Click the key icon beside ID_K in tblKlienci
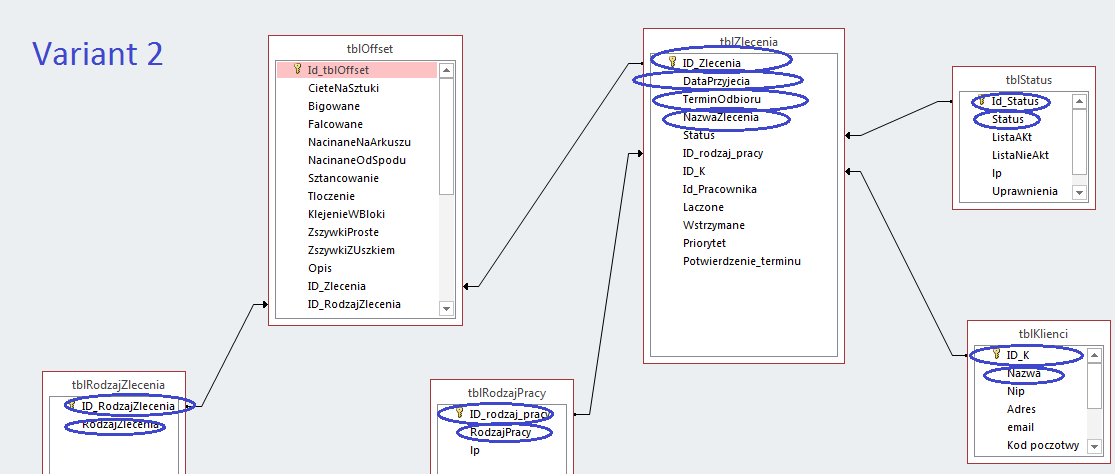Screen dimensions: 1115x474 (x=996, y=354)
